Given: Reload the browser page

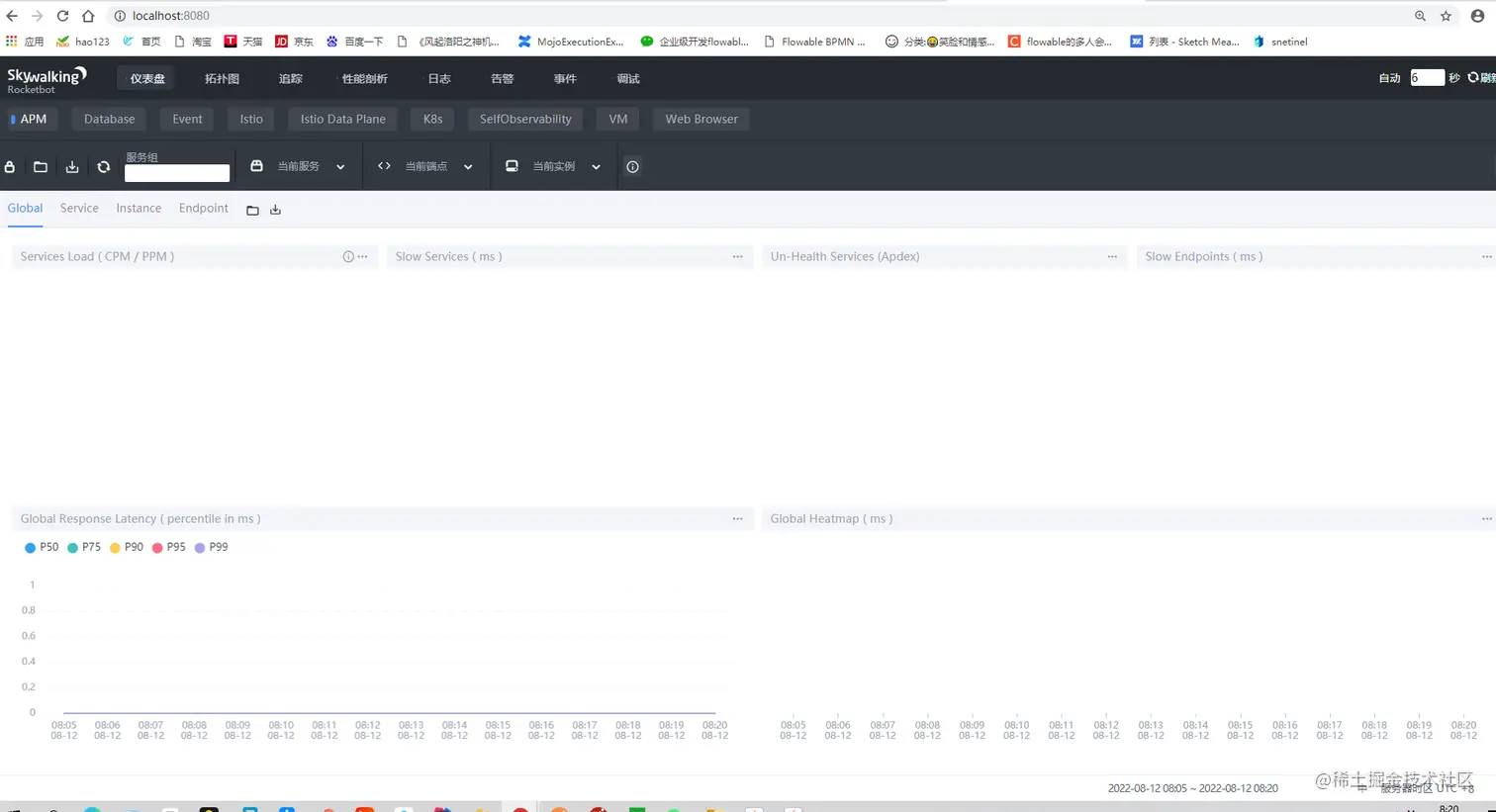Looking at the screenshot, I should (62, 16).
